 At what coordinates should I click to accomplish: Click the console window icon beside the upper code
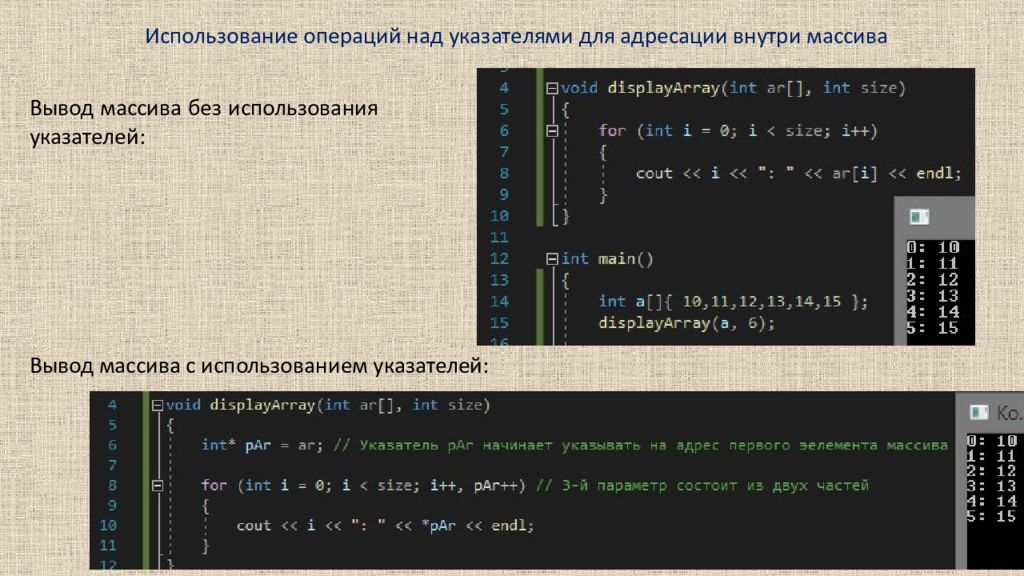(919, 216)
